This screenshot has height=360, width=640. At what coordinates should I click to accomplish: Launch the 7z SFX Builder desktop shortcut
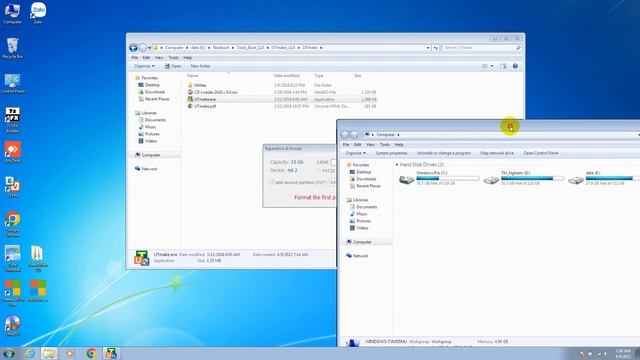pyautogui.click(x=12, y=120)
